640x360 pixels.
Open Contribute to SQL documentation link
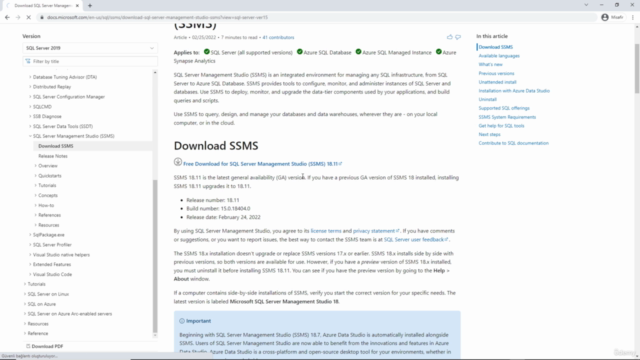click(513, 143)
